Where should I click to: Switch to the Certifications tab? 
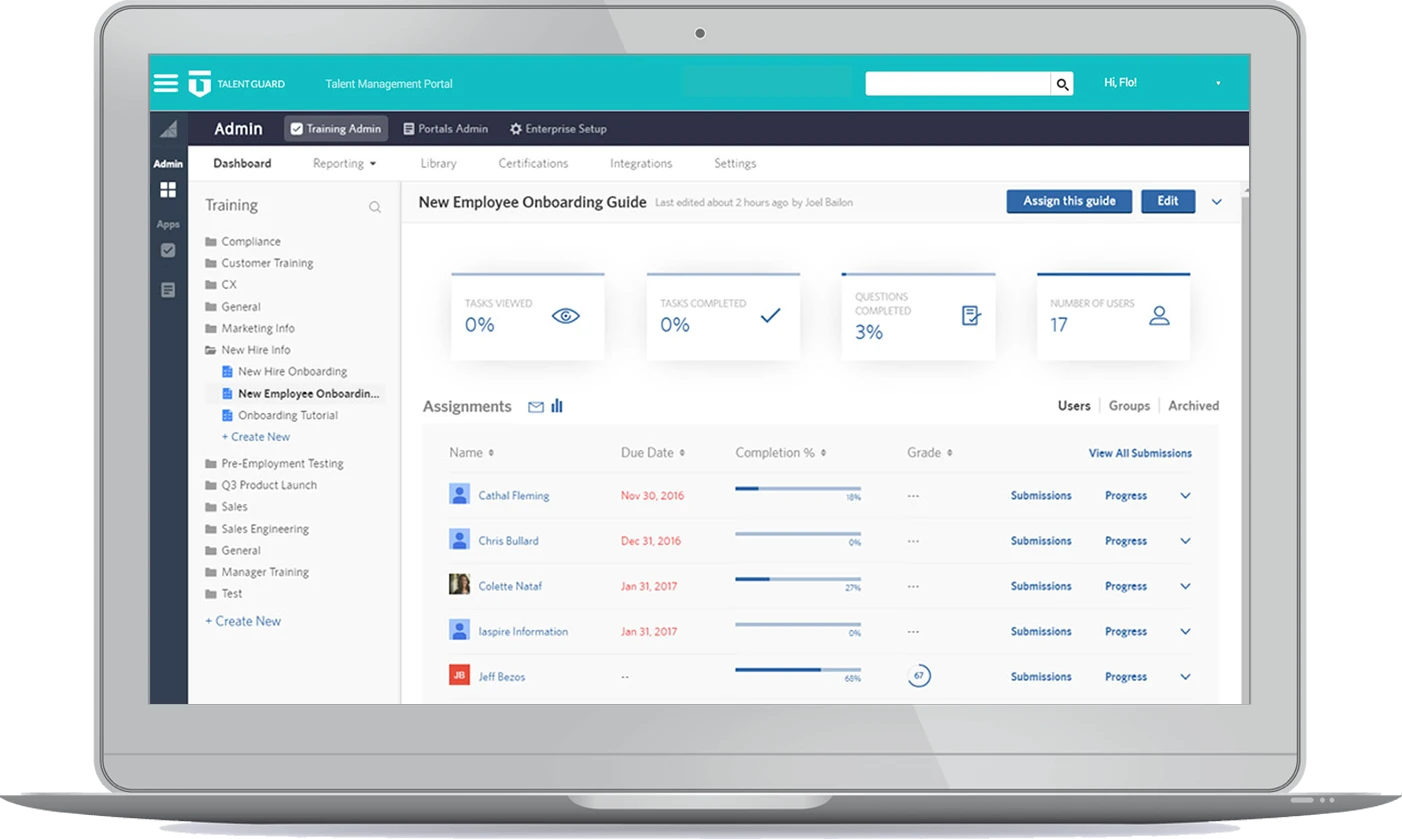coord(533,164)
